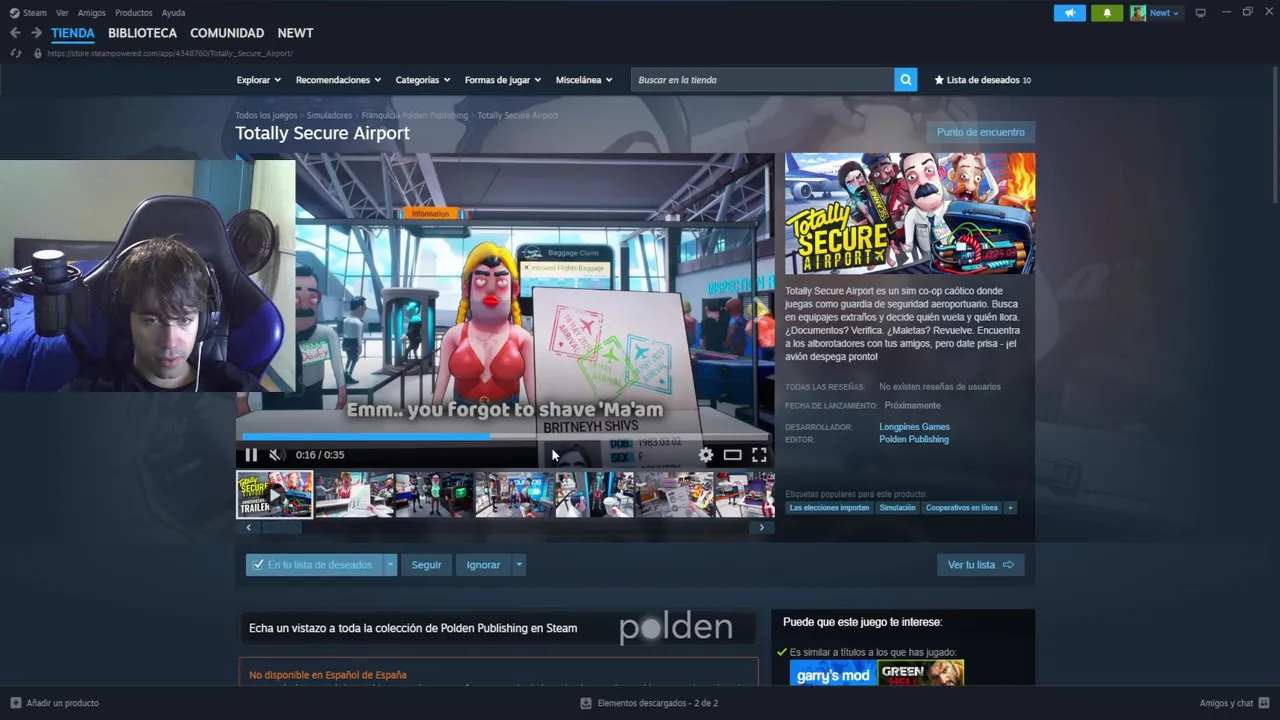The image size is (1280, 720).
Task: Click the Totally Secure Airport capsule image
Action: [x=910, y=213]
